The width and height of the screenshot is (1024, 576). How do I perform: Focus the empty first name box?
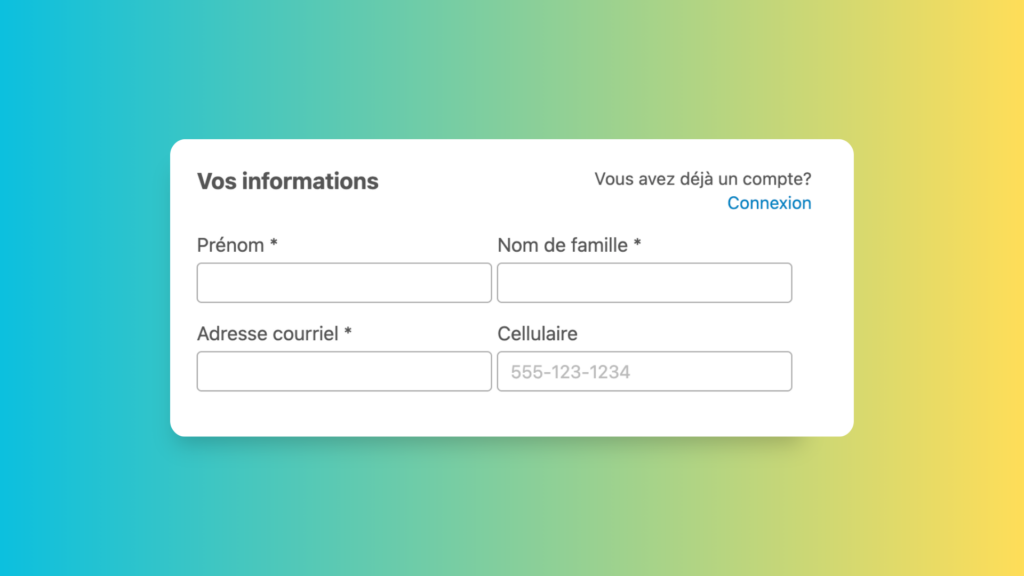click(x=344, y=282)
